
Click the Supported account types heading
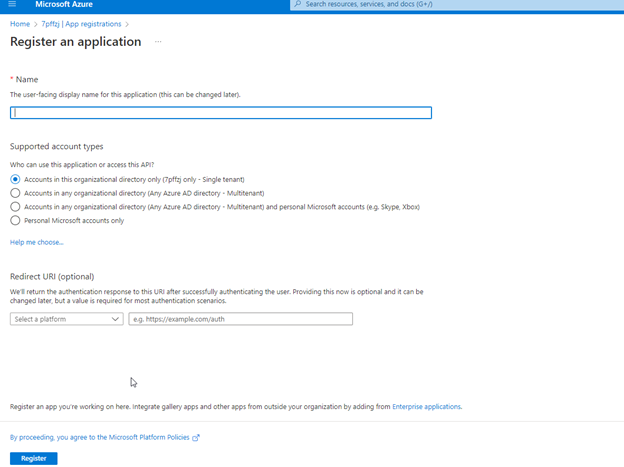click(57, 147)
